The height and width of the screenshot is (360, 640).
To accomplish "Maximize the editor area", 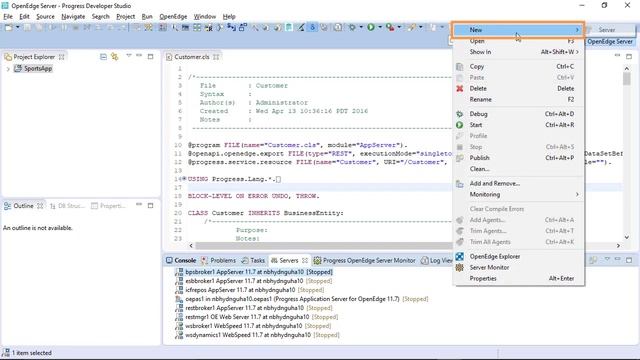I will tap(629, 56).
